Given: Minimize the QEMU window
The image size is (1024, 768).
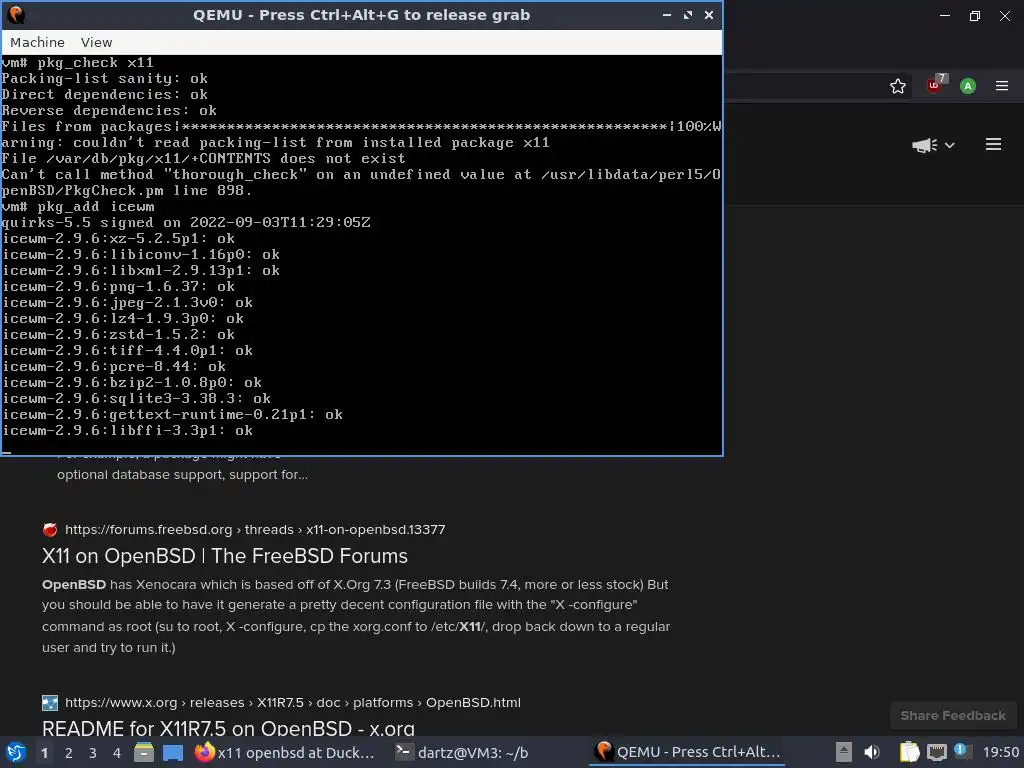Looking at the screenshot, I should point(667,14).
